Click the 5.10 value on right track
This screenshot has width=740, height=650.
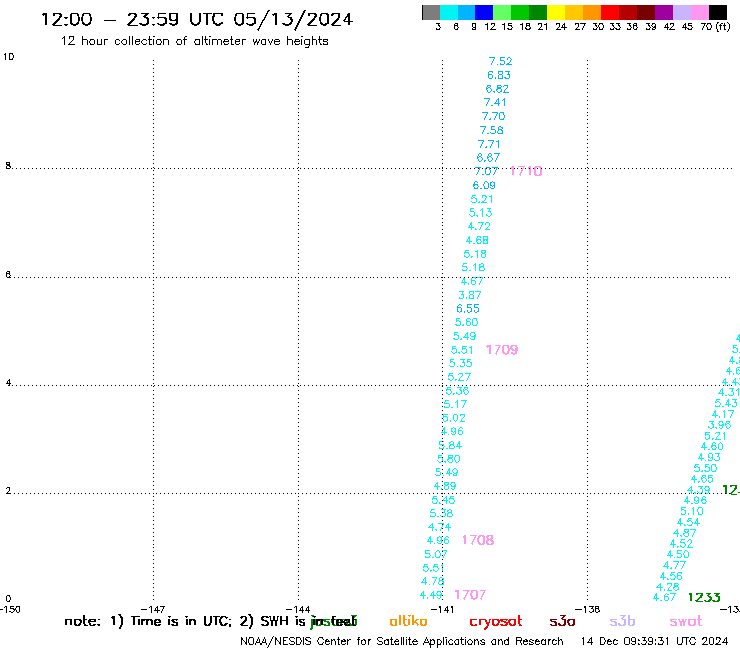(691, 511)
